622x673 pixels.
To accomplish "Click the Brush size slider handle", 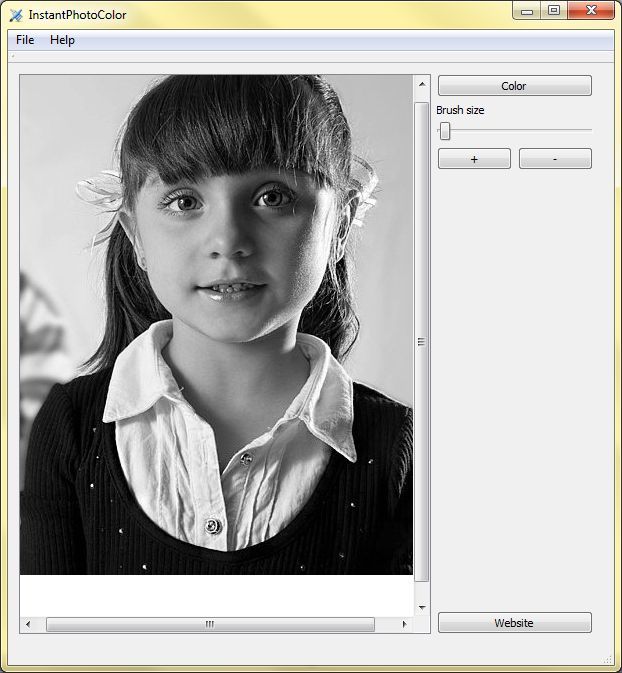I will (445, 131).
